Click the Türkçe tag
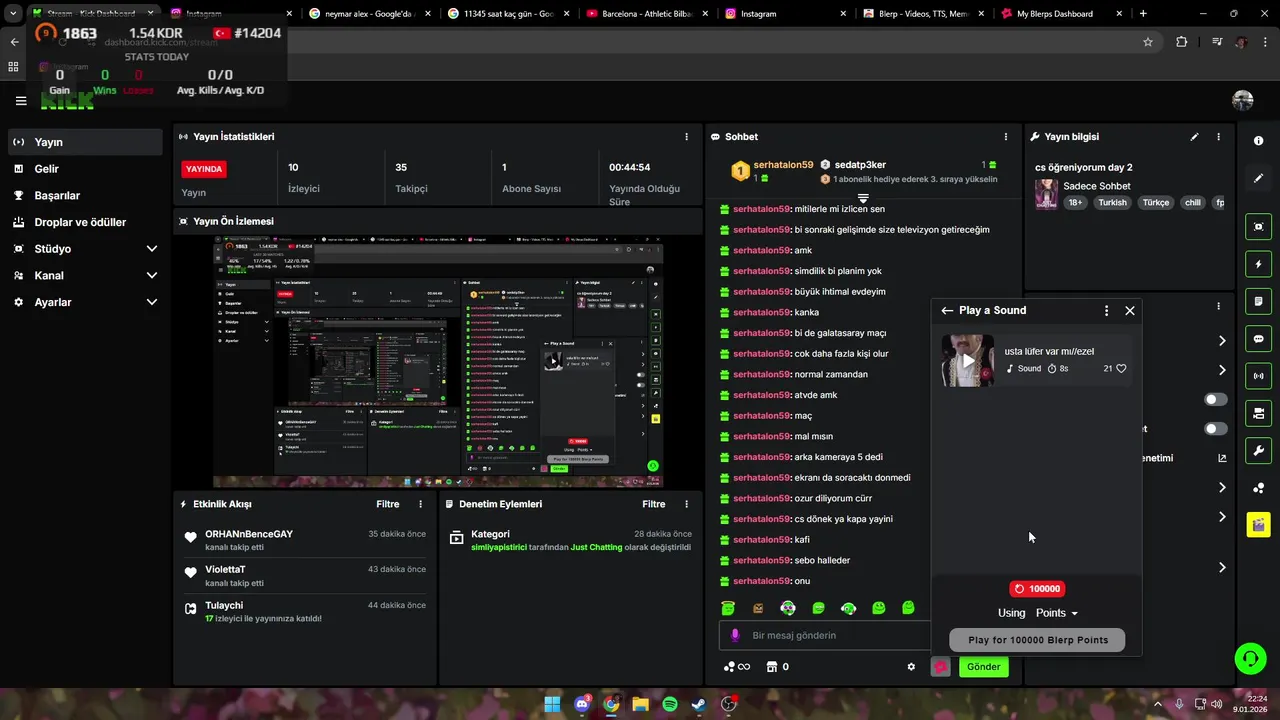 click(x=1155, y=202)
